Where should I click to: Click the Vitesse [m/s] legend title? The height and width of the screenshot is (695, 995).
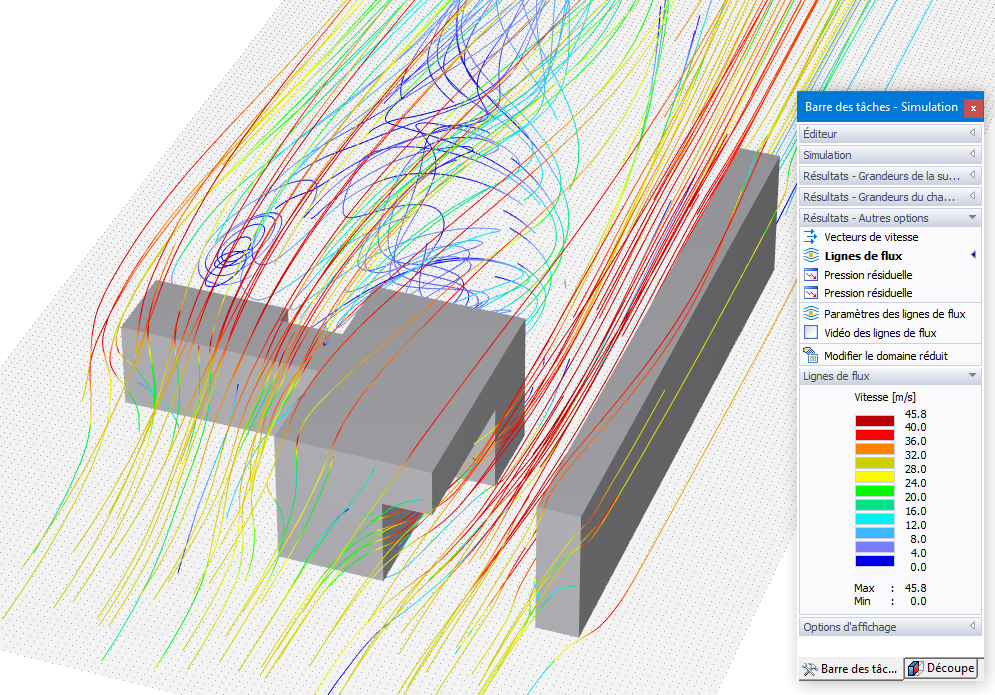[885, 397]
